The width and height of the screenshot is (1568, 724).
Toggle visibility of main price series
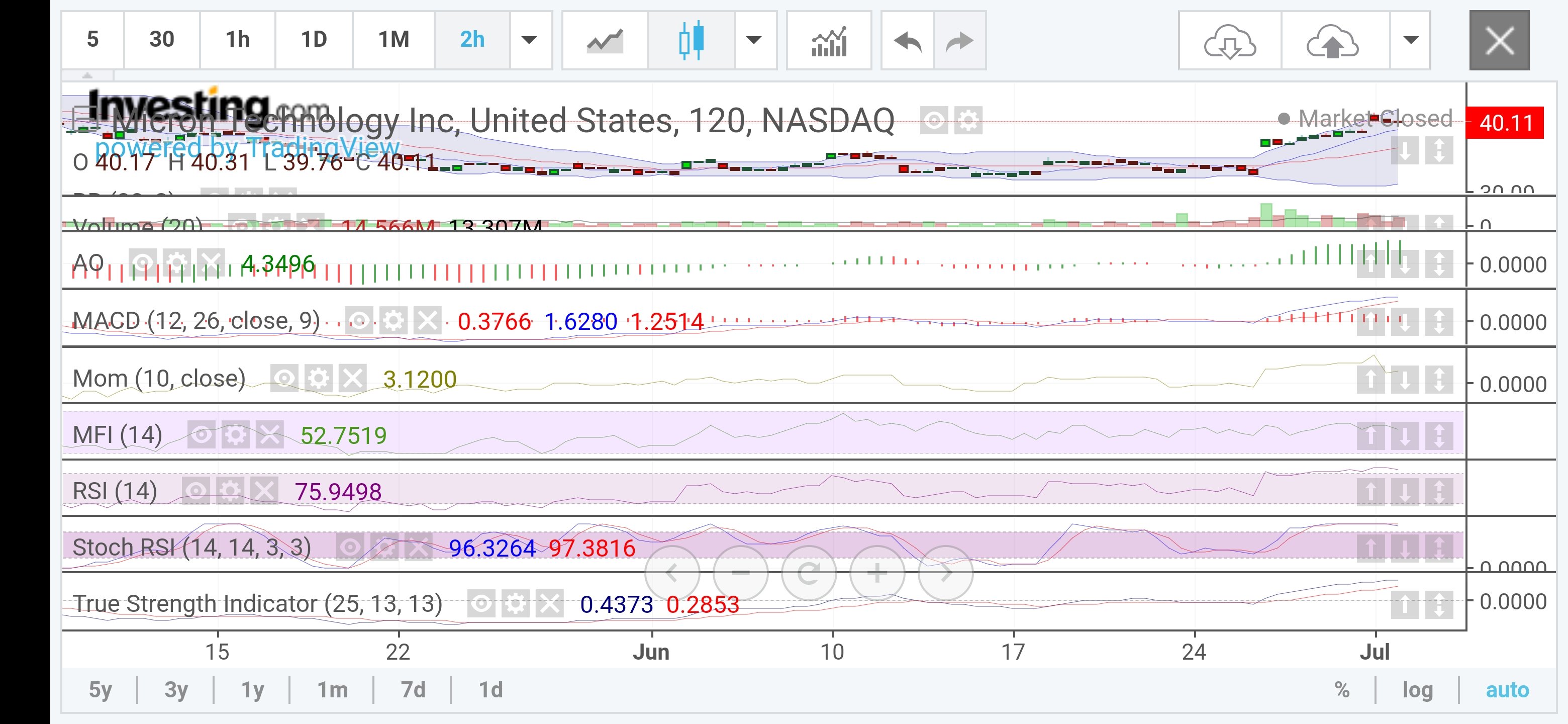[x=934, y=120]
